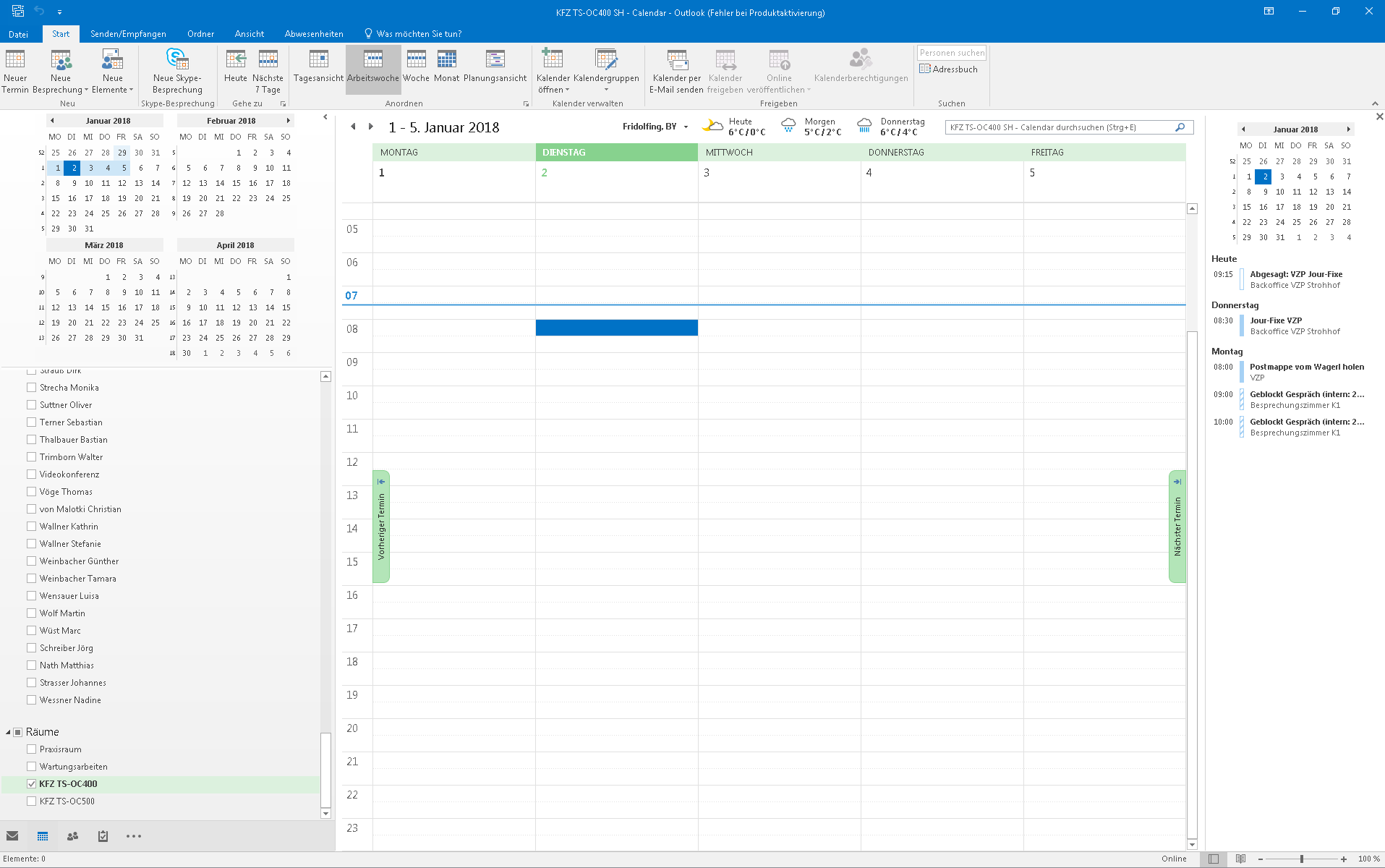The height and width of the screenshot is (868, 1385).
Task: Open the Datei tab
Action: [x=18, y=34]
